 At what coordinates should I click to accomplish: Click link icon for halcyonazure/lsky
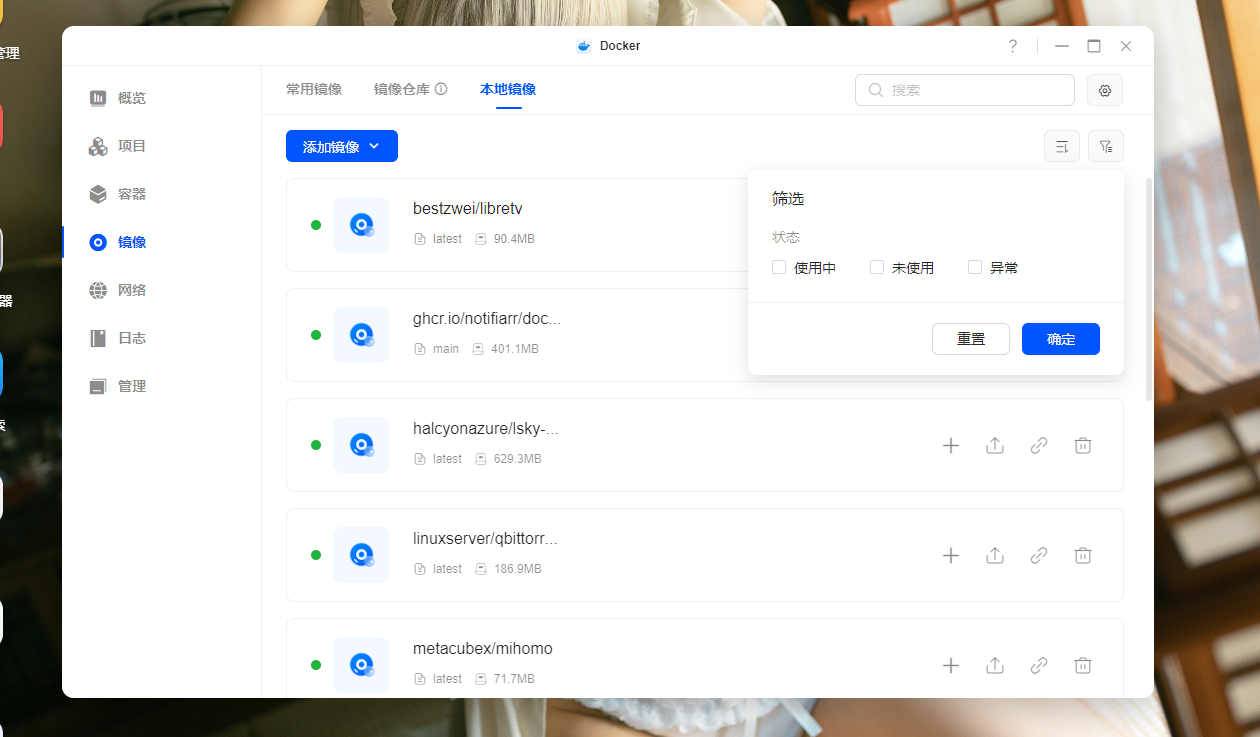1039,445
